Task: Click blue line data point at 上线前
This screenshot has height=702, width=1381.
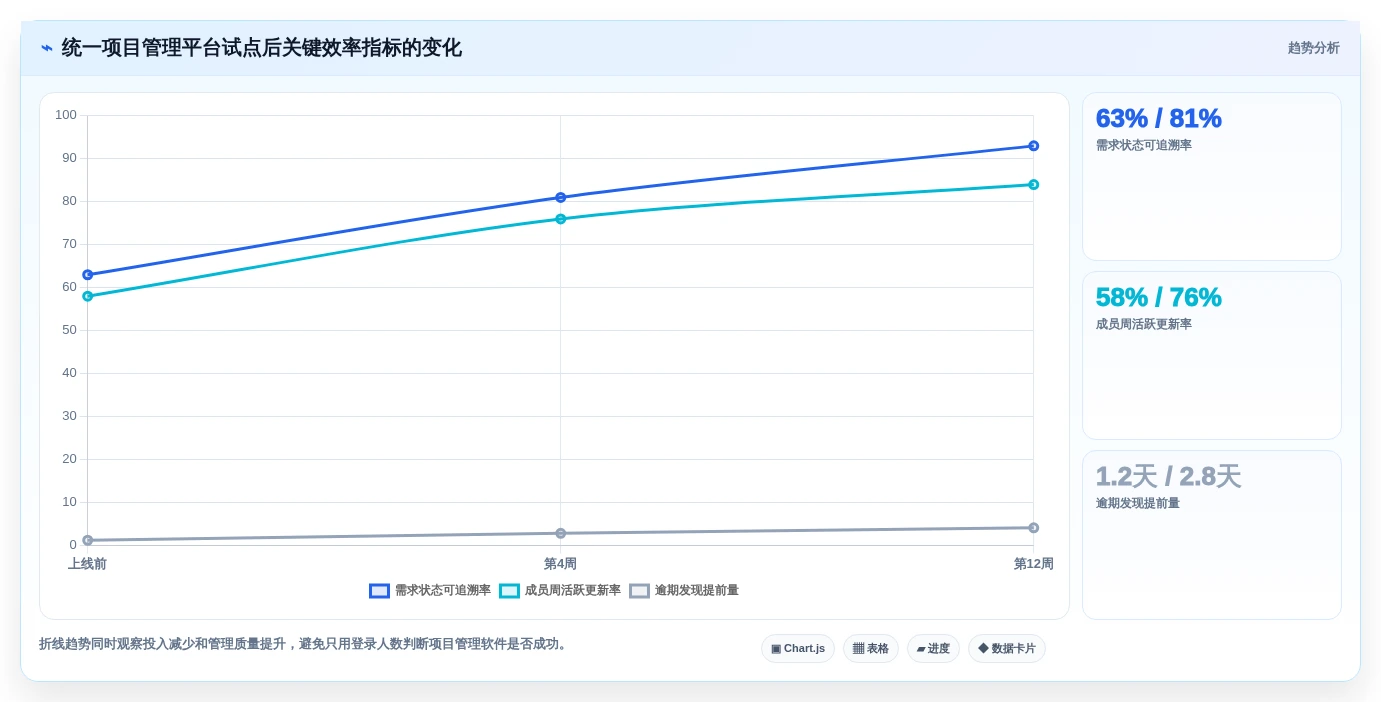Action: click(88, 275)
